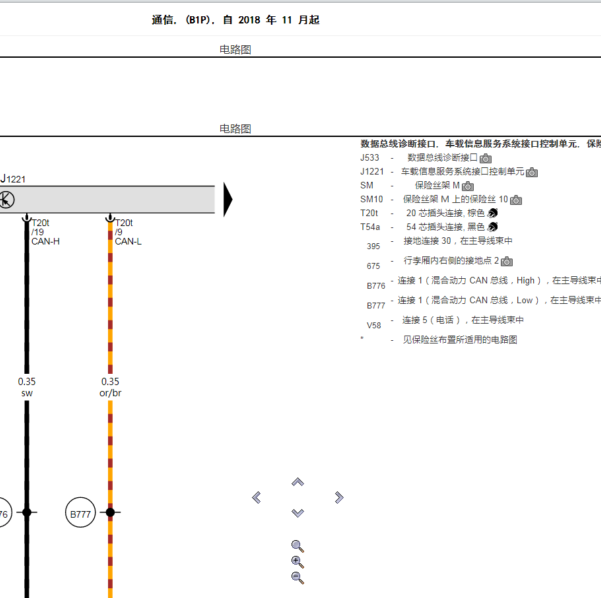
Task: Select the B777 connection circle in diagram
Action: [80, 513]
